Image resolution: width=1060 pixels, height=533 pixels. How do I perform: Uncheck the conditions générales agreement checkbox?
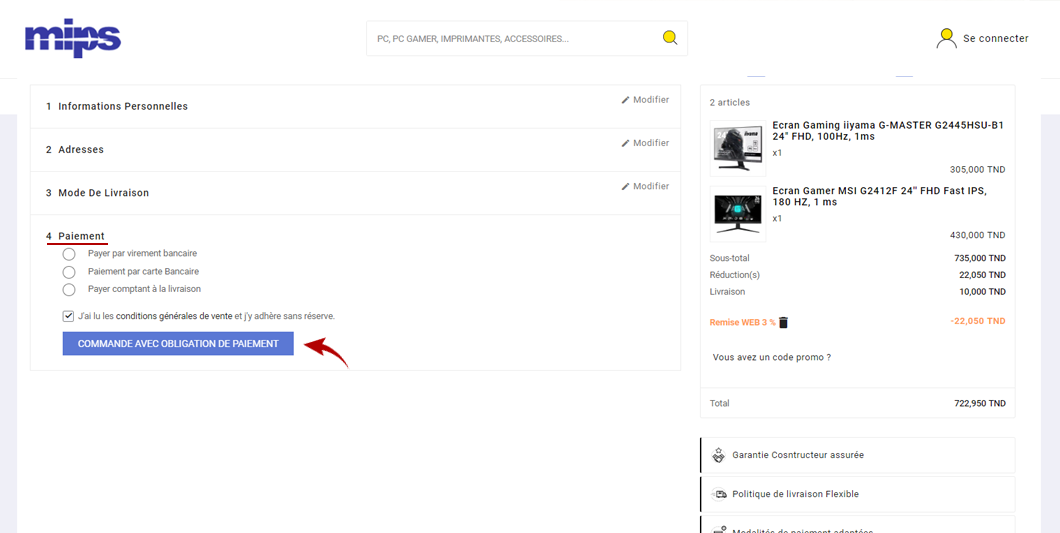click(x=68, y=316)
